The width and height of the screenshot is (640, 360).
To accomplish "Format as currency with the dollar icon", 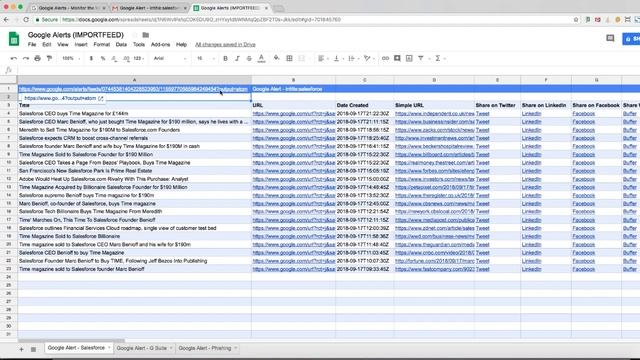I will [91, 58].
